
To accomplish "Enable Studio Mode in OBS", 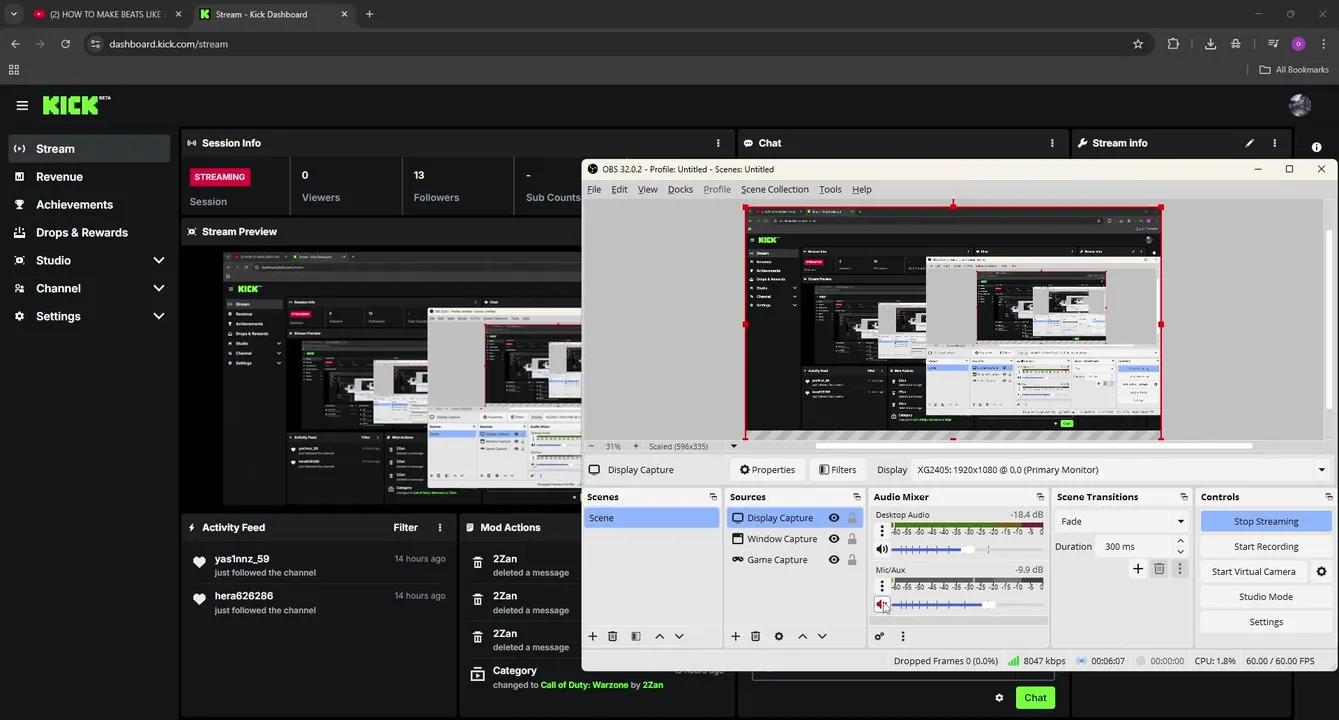I will point(1266,596).
